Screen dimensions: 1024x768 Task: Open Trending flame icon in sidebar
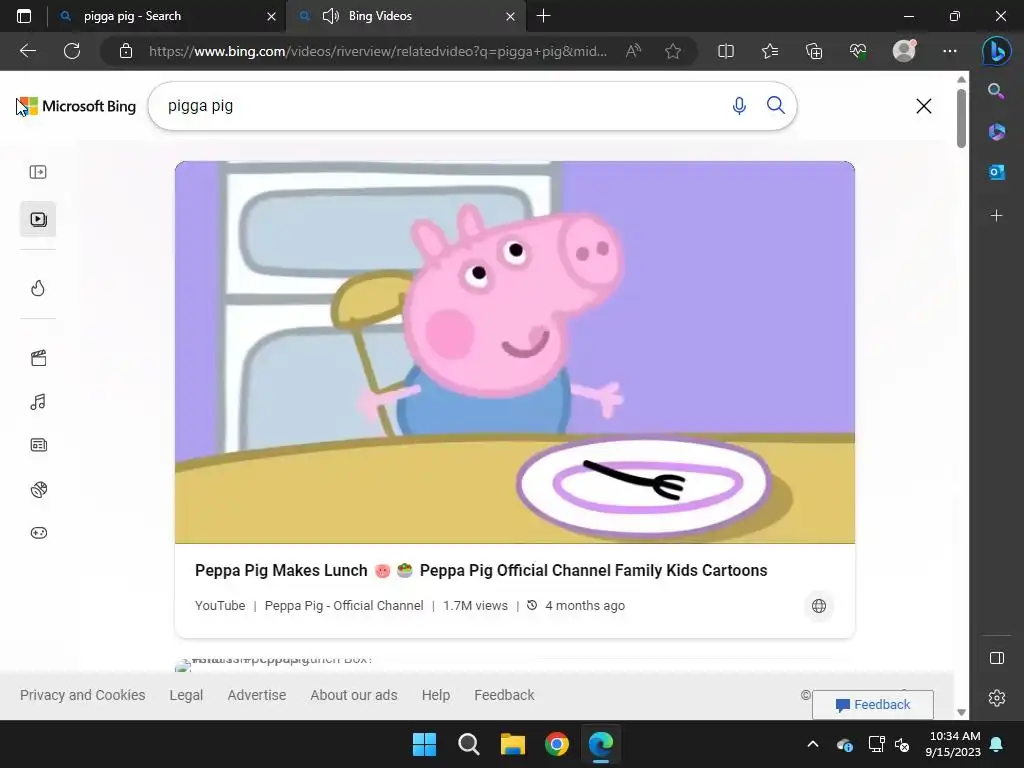click(38, 288)
